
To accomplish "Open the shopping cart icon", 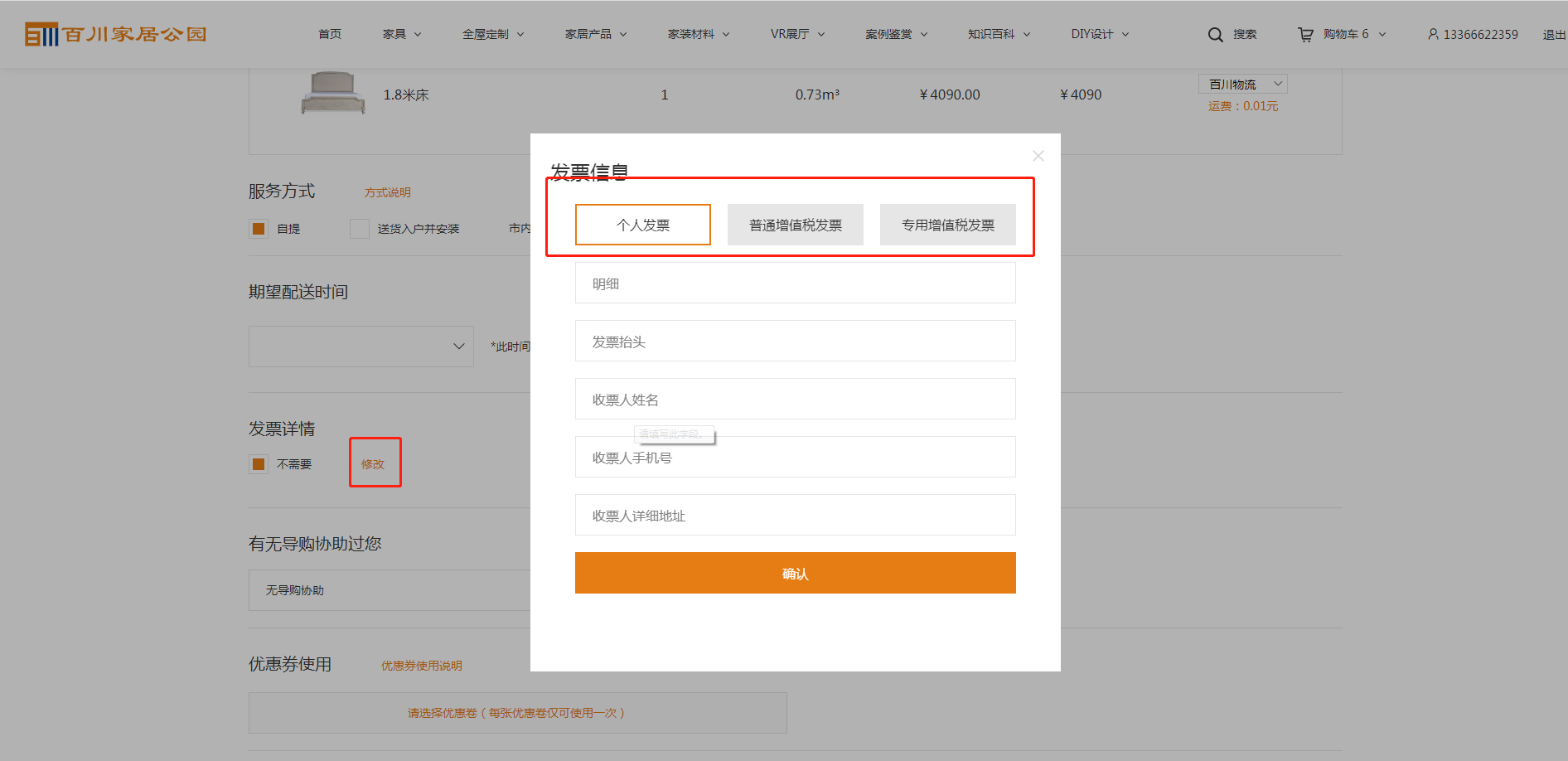I will [x=1305, y=35].
